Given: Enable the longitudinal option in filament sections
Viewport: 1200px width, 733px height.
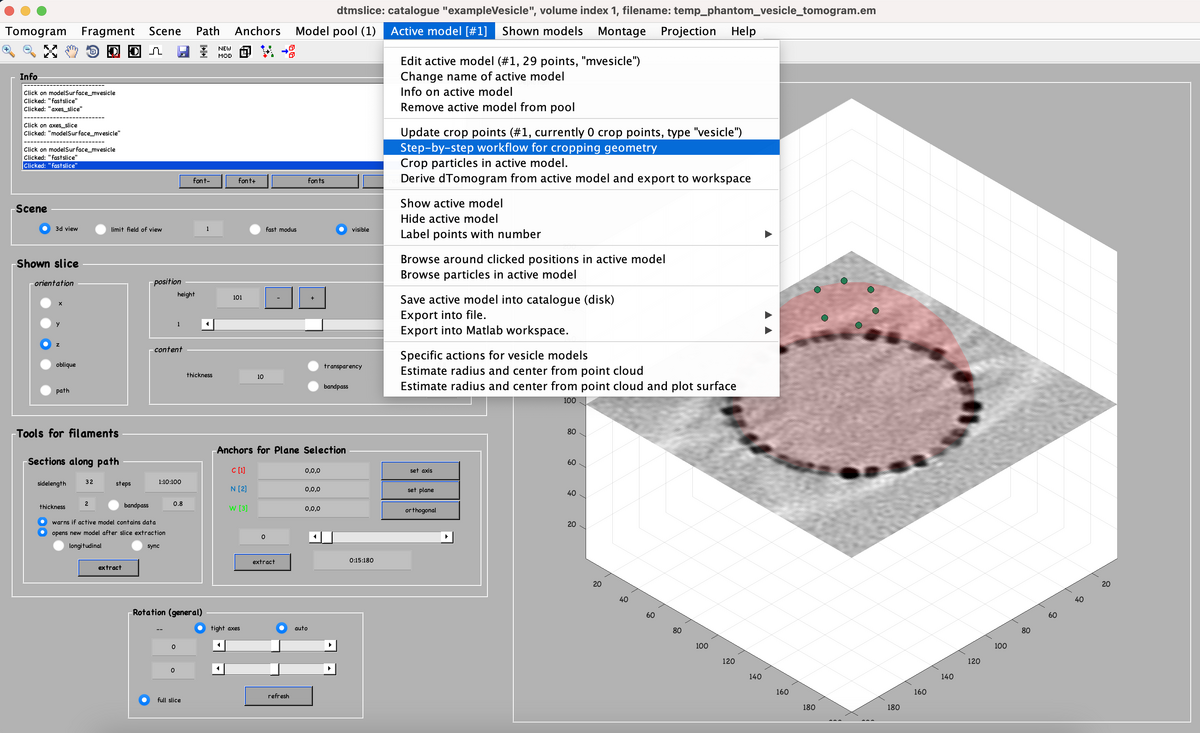Looking at the screenshot, I should (58, 545).
